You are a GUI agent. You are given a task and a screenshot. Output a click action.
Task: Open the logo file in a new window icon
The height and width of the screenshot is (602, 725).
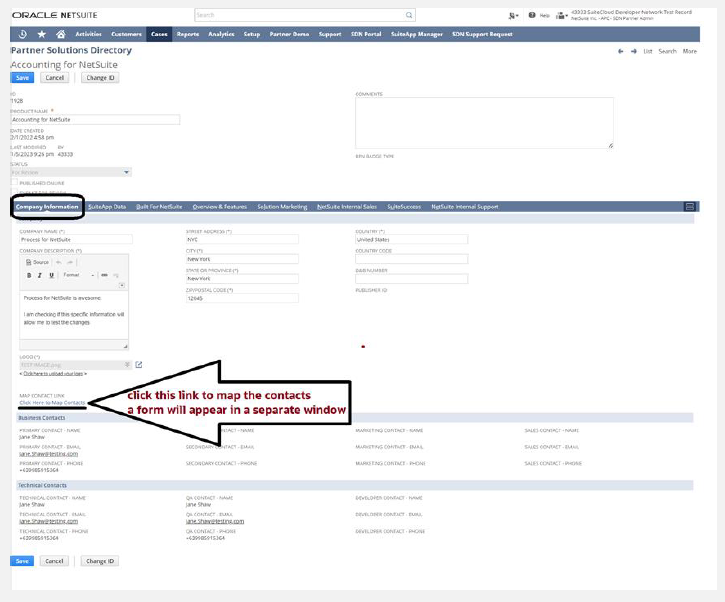139,365
